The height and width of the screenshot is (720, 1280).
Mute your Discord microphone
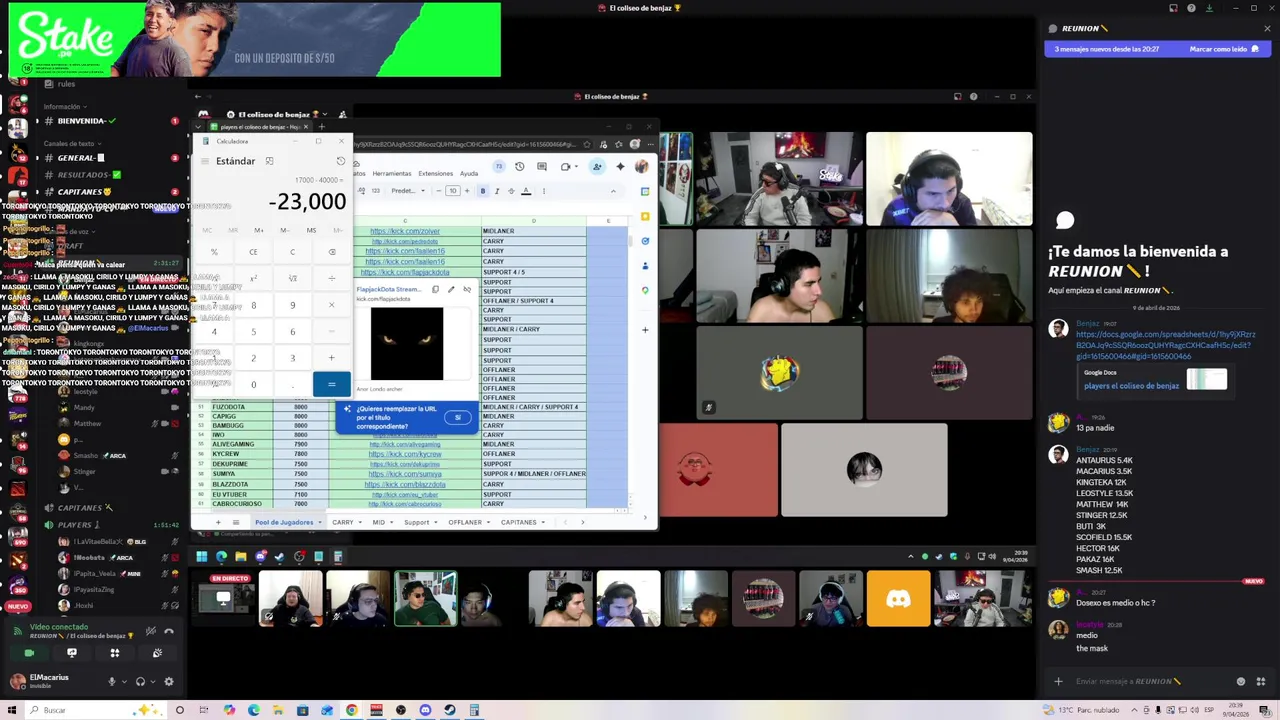click(x=112, y=682)
